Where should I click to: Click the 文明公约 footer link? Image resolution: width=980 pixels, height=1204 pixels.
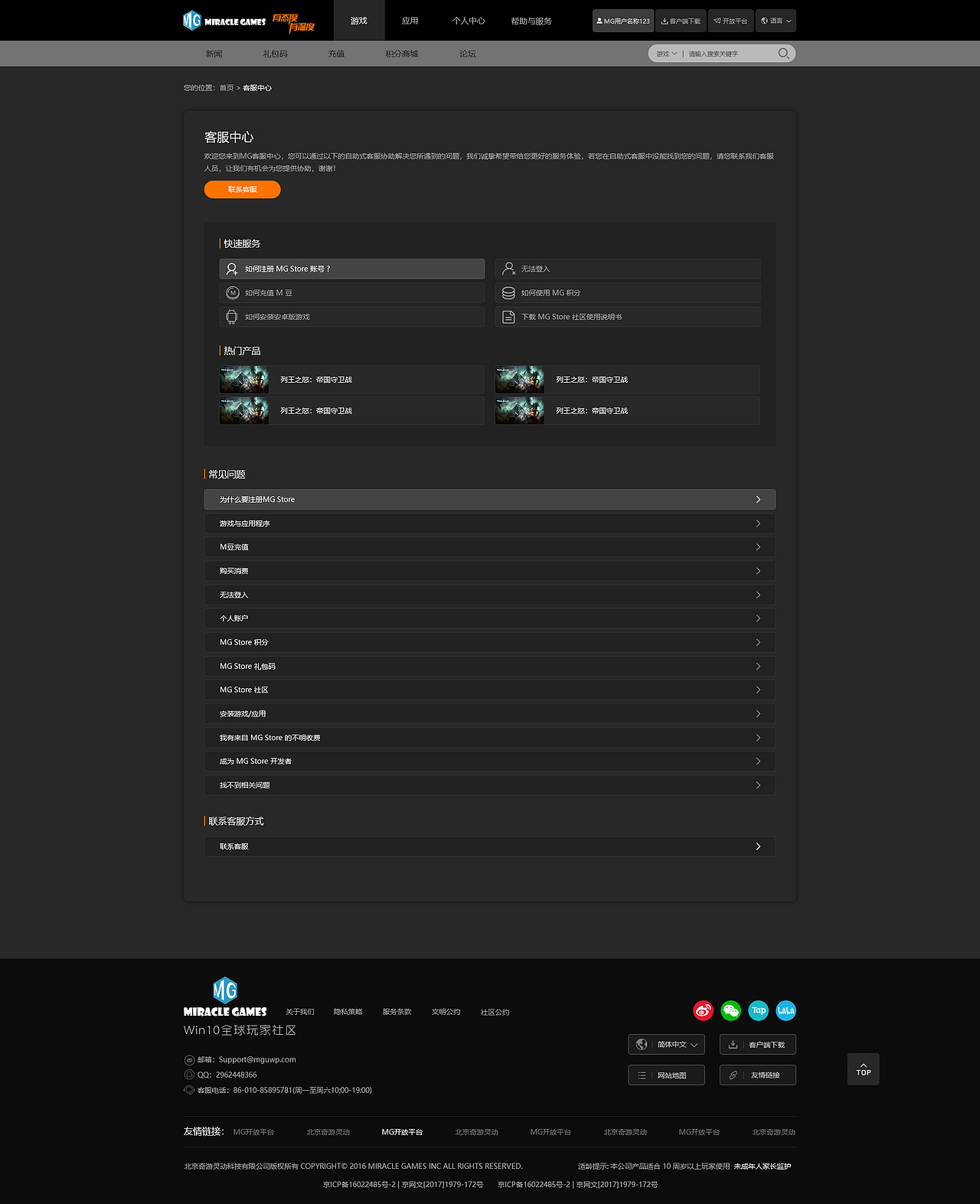(x=446, y=1012)
